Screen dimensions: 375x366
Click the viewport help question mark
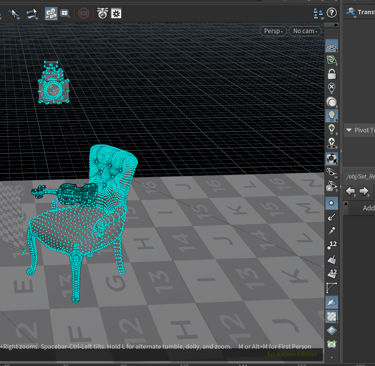(331, 13)
